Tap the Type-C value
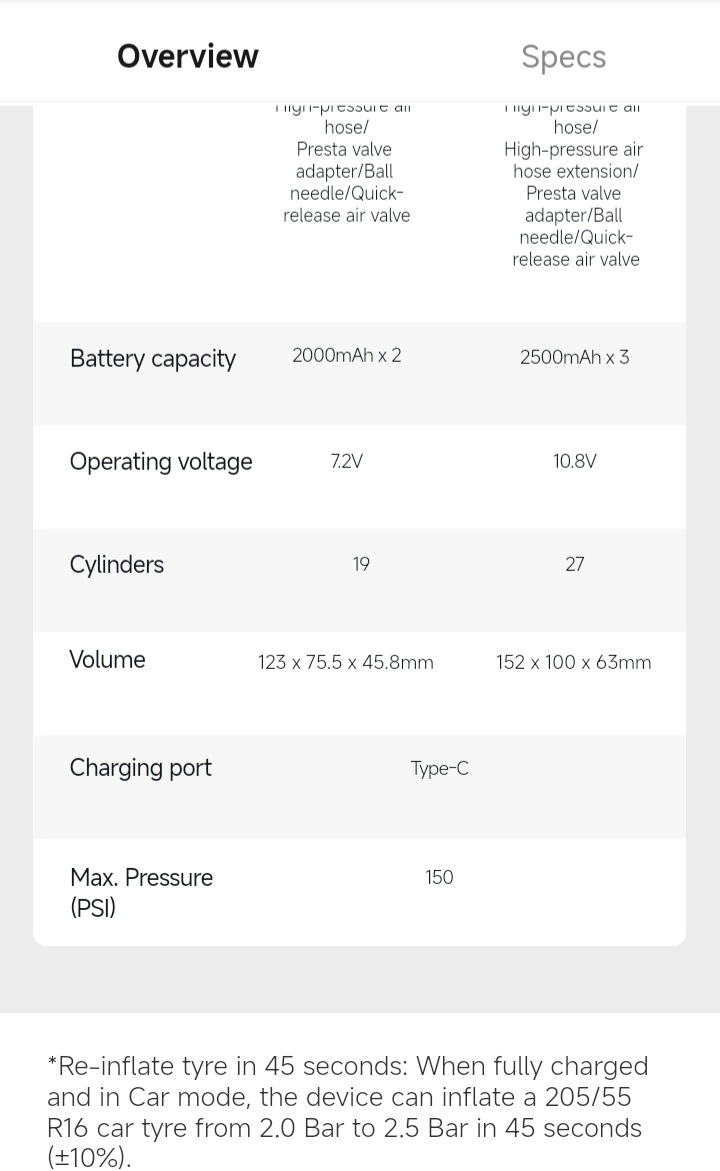 click(439, 768)
